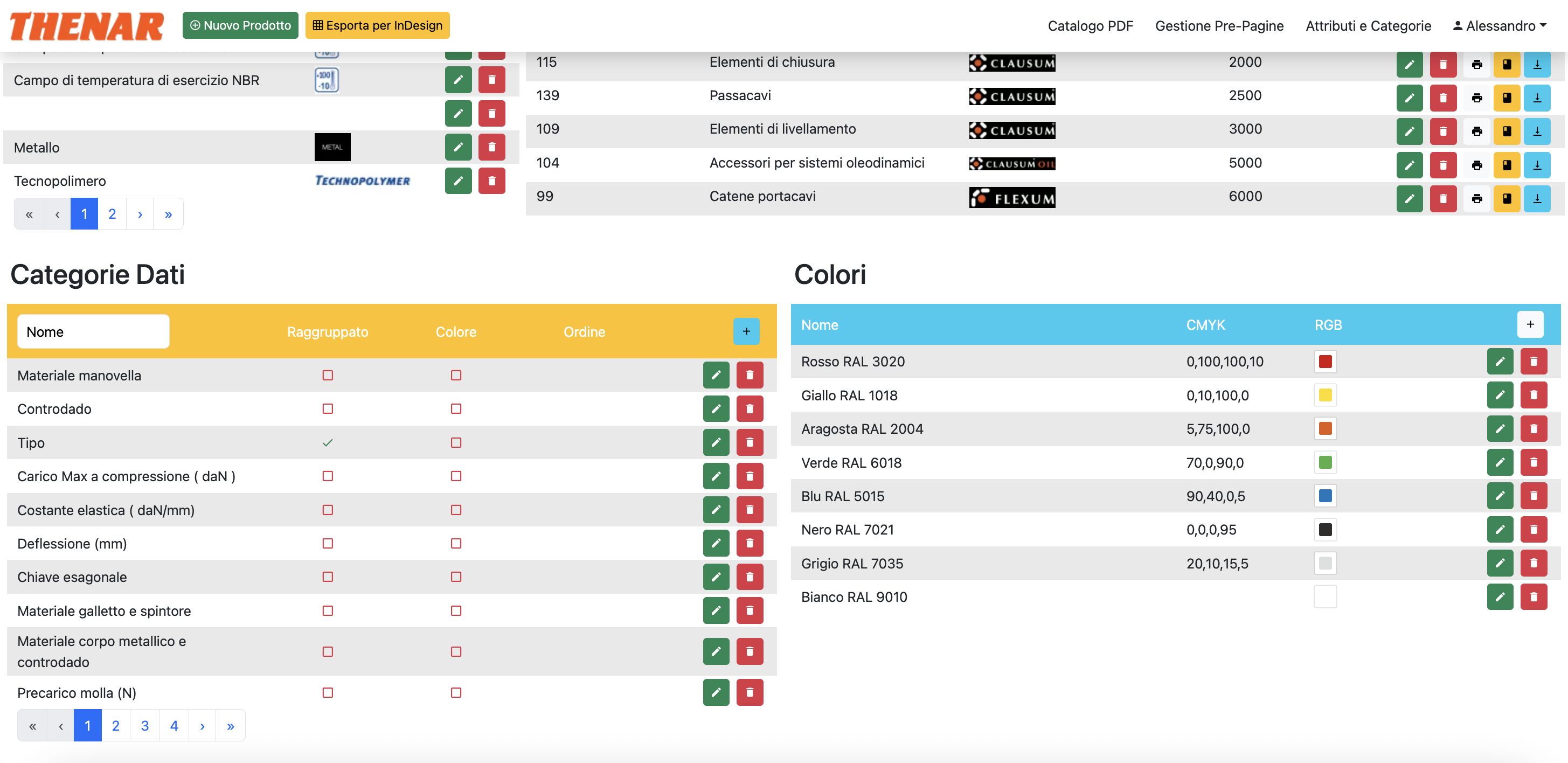This screenshot has height=763, width=1568.
Task: Edit the Metallo attribute
Action: (x=459, y=147)
